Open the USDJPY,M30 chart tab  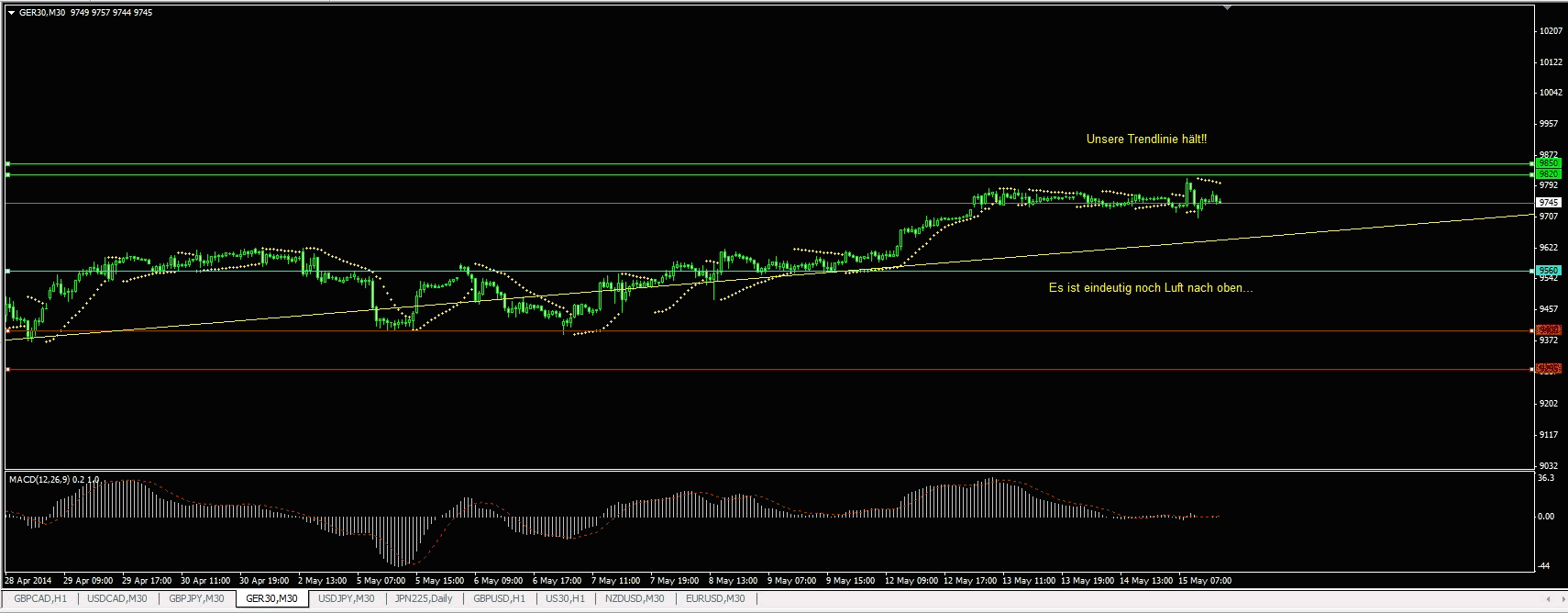point(346,598)
